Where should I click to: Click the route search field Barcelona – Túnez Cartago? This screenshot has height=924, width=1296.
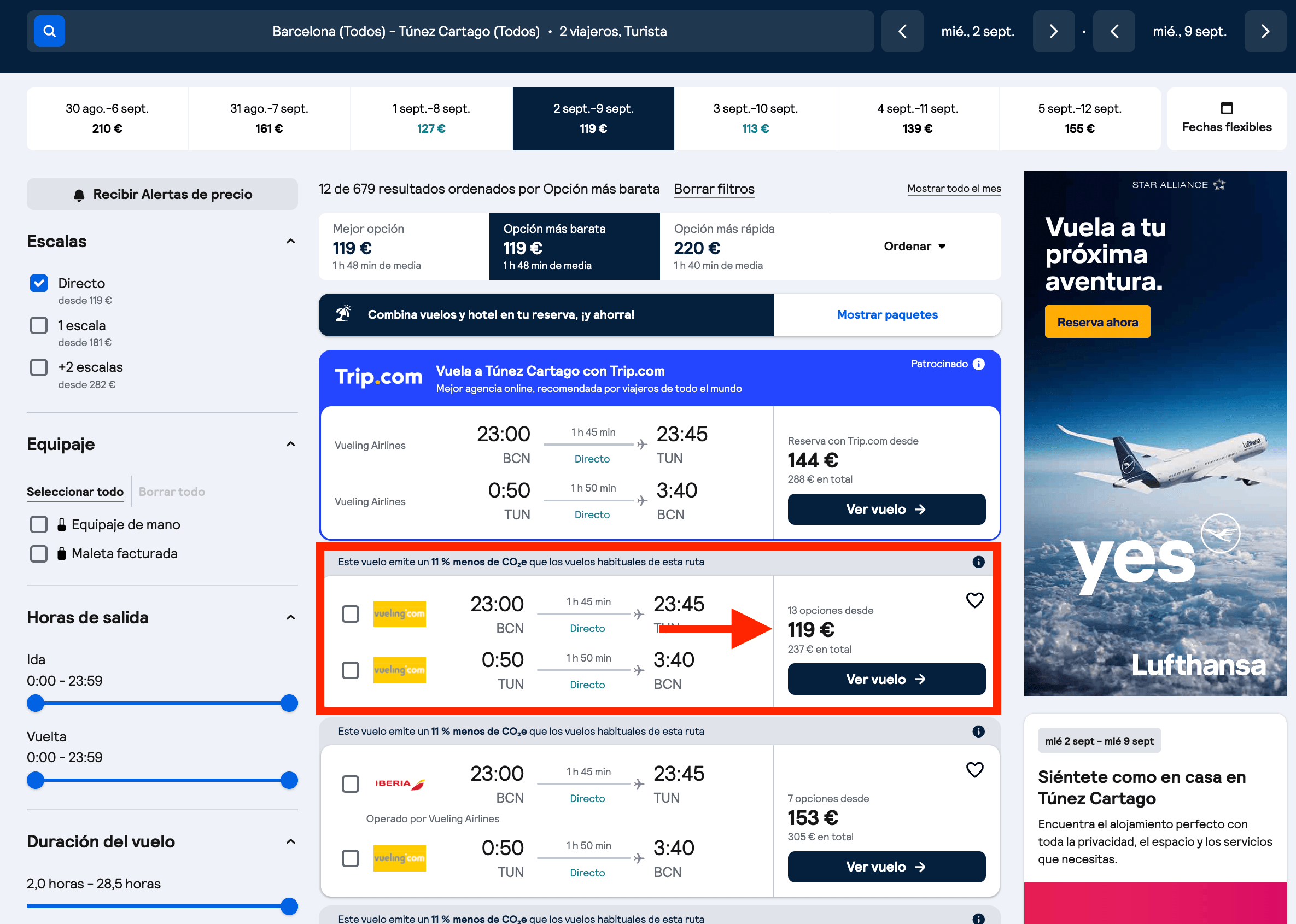click(469, 31)
